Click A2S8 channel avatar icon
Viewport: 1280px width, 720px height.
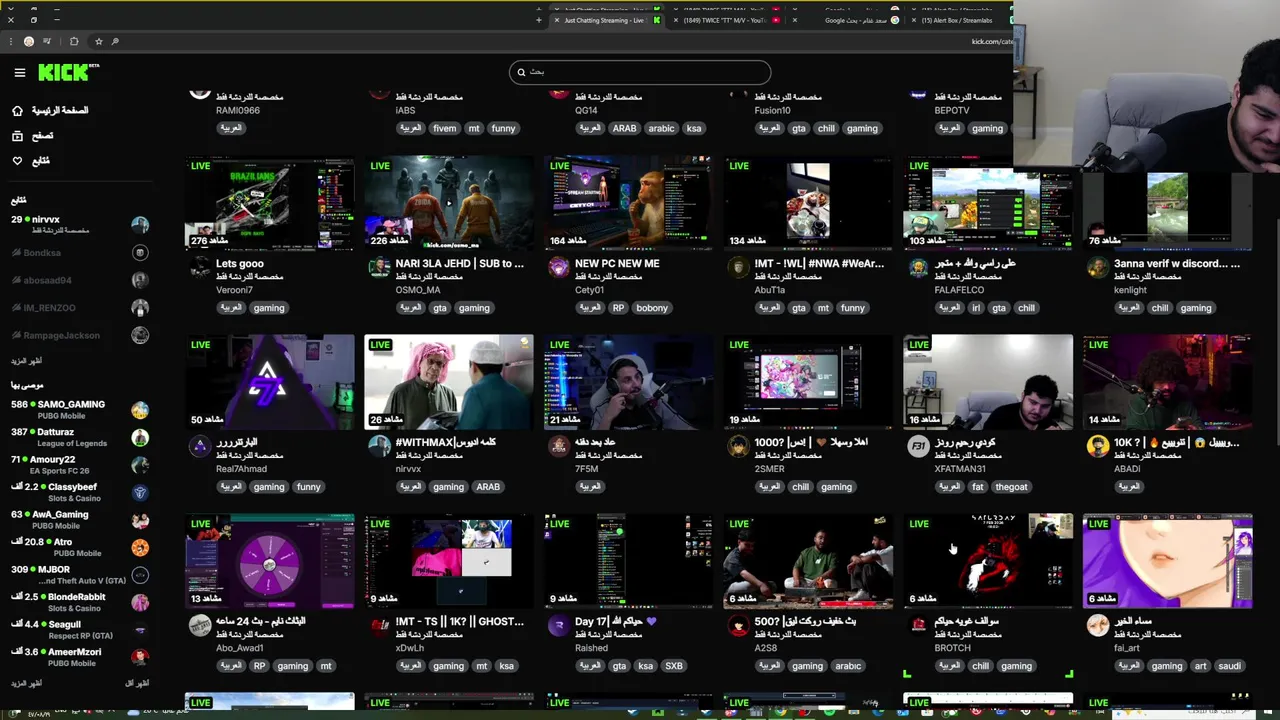(x=738, y=625)
